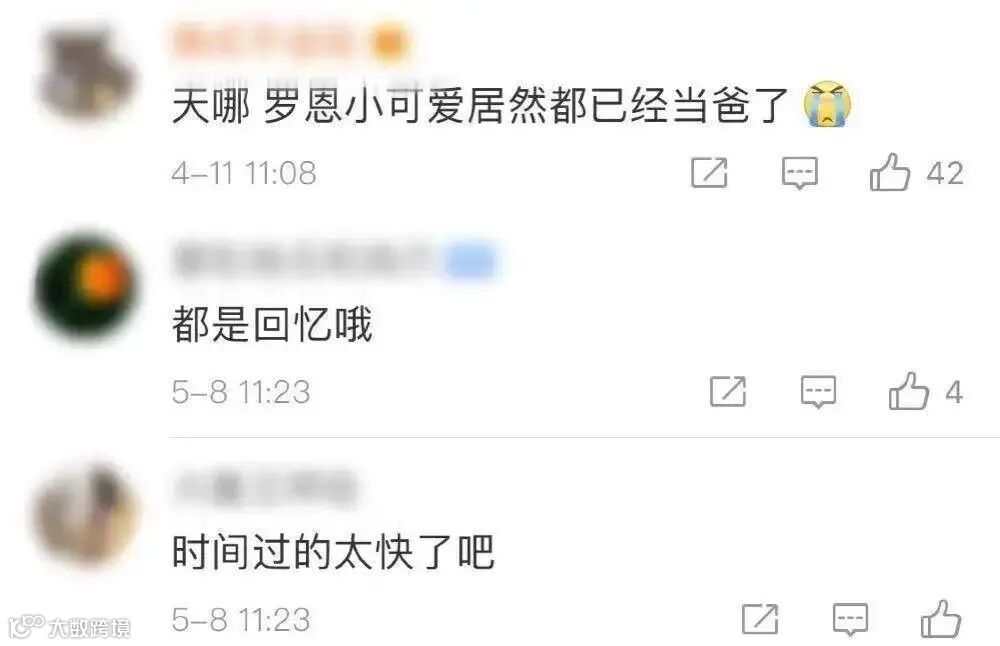Reply to the 4-11 11:08 comment
Image resolution: width=1000 pixels, height=646 pixels.
[800, 173]
